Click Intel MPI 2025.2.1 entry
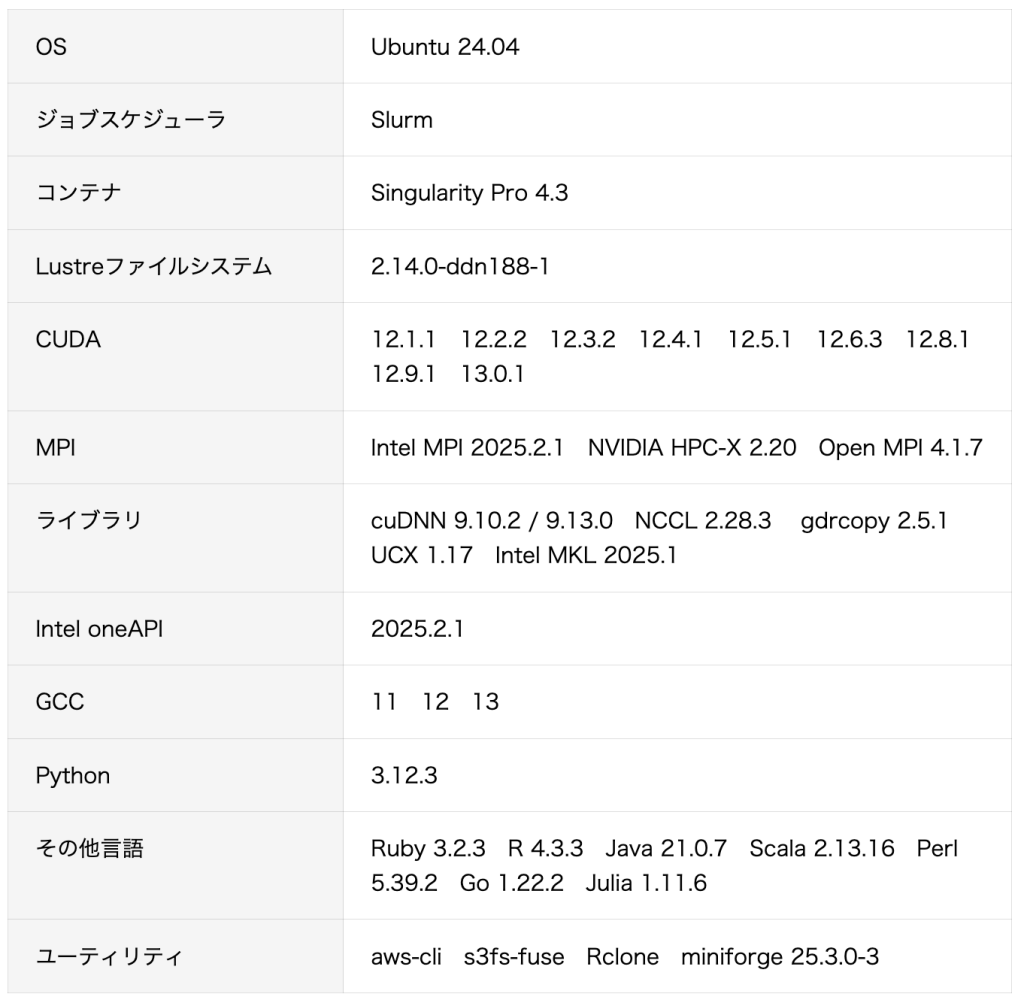 coord(468,447)
